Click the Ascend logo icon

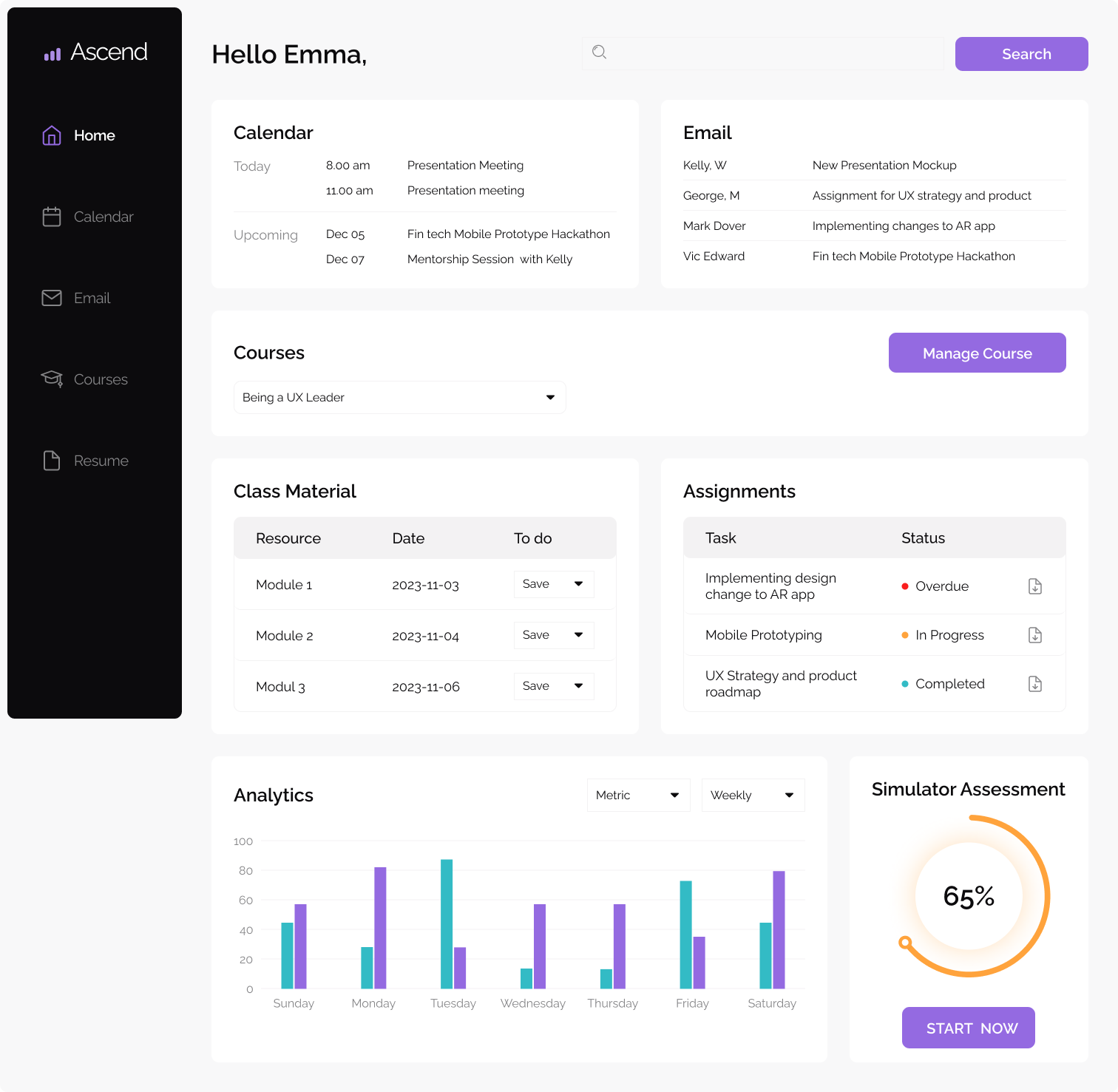(52, 54)
